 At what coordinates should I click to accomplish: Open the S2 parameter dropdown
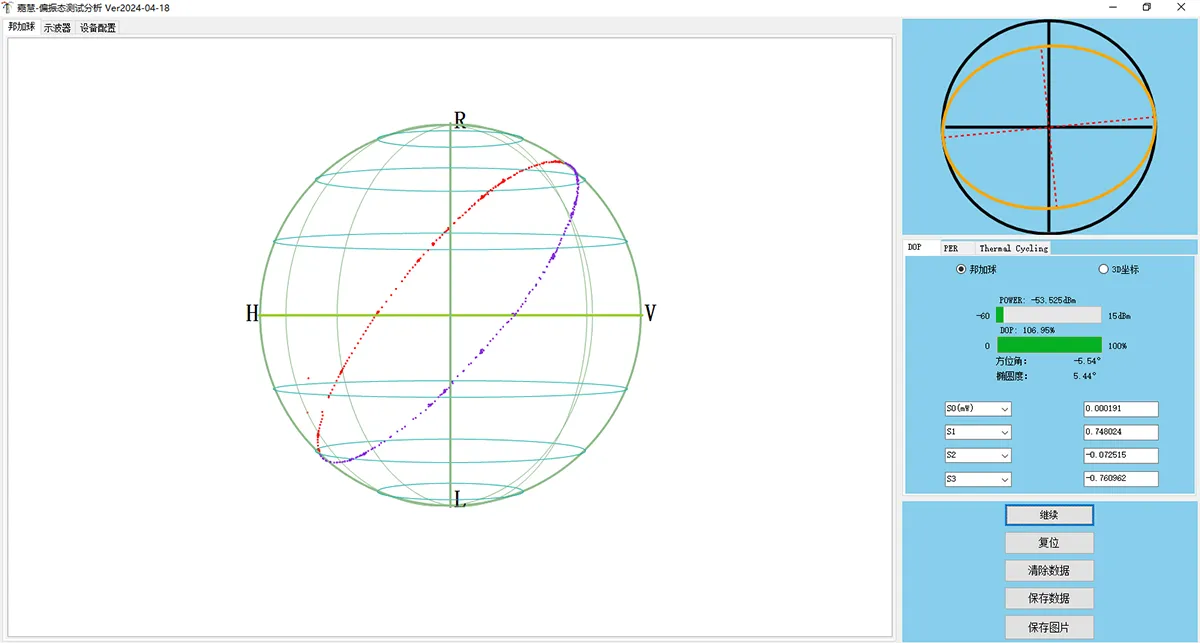(x=978, y=456)
